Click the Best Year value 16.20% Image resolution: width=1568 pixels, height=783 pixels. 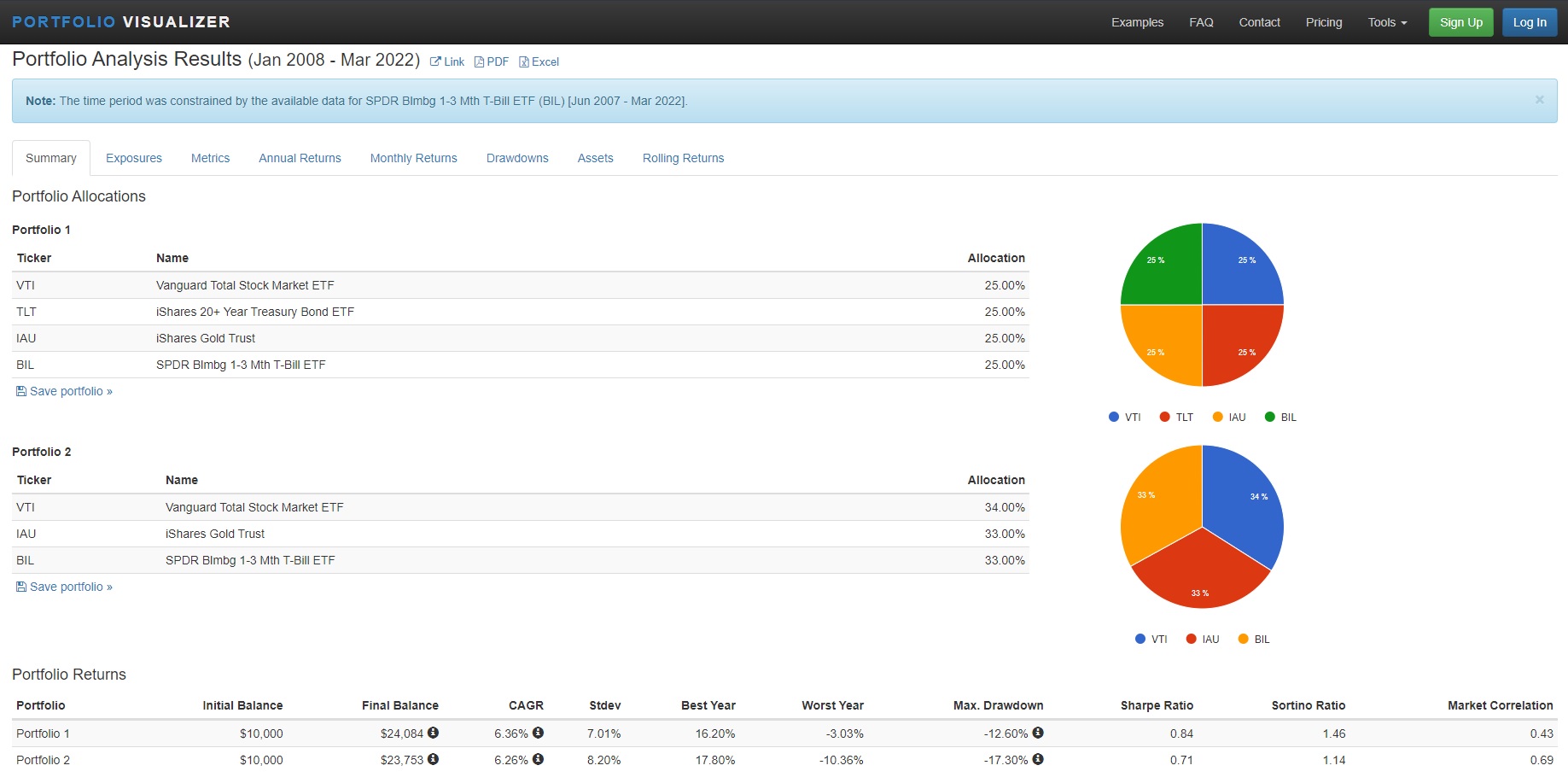715,733
